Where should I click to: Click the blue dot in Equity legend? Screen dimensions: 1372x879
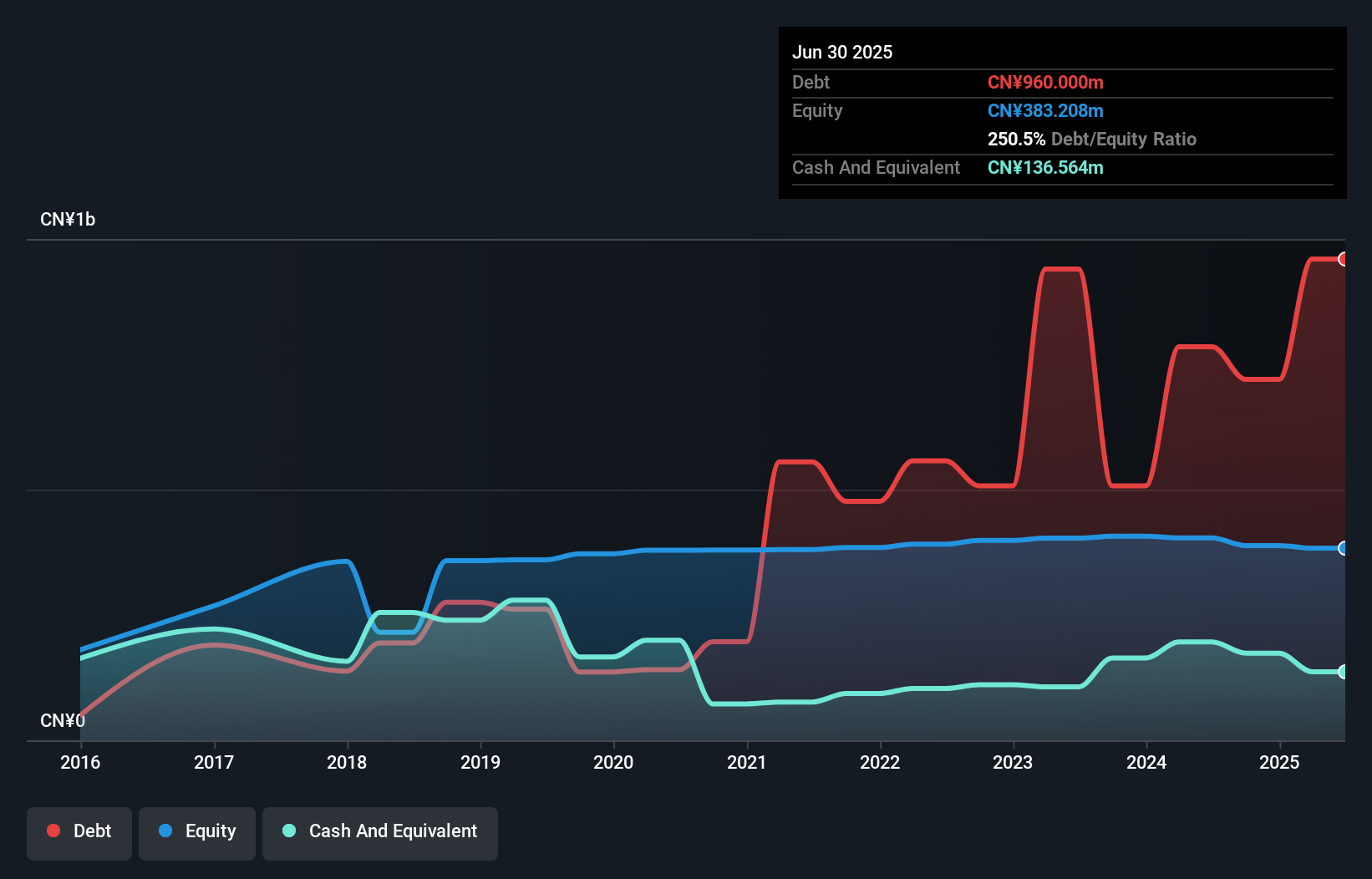click(x=165, y=831)
